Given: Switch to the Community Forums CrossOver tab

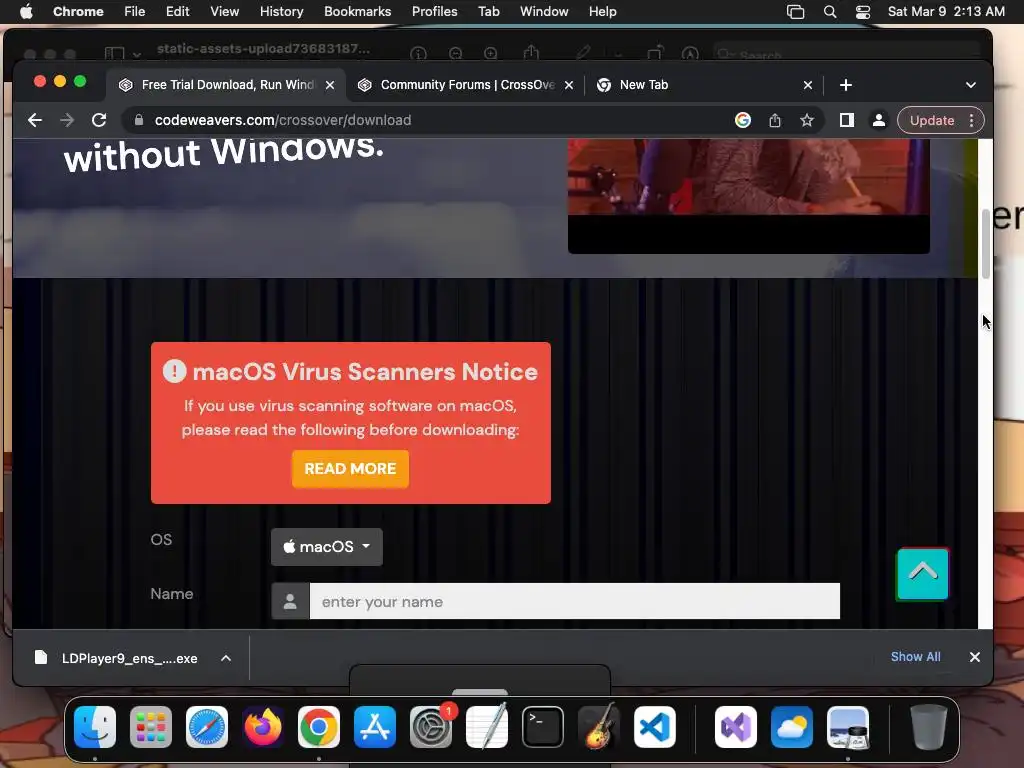Looking at the screenshot, I should click(468, 85).
